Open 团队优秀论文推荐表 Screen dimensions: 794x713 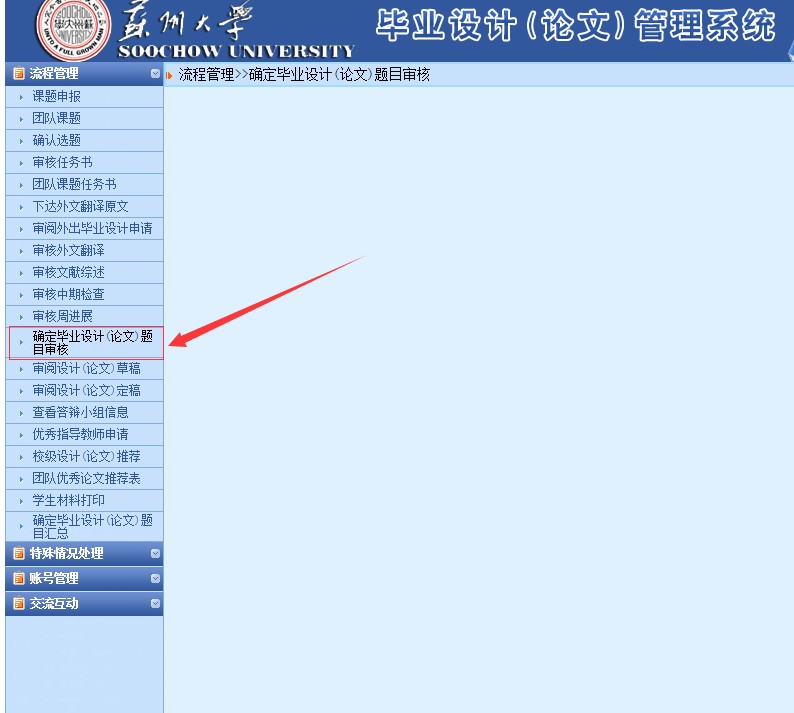[87, 478]
